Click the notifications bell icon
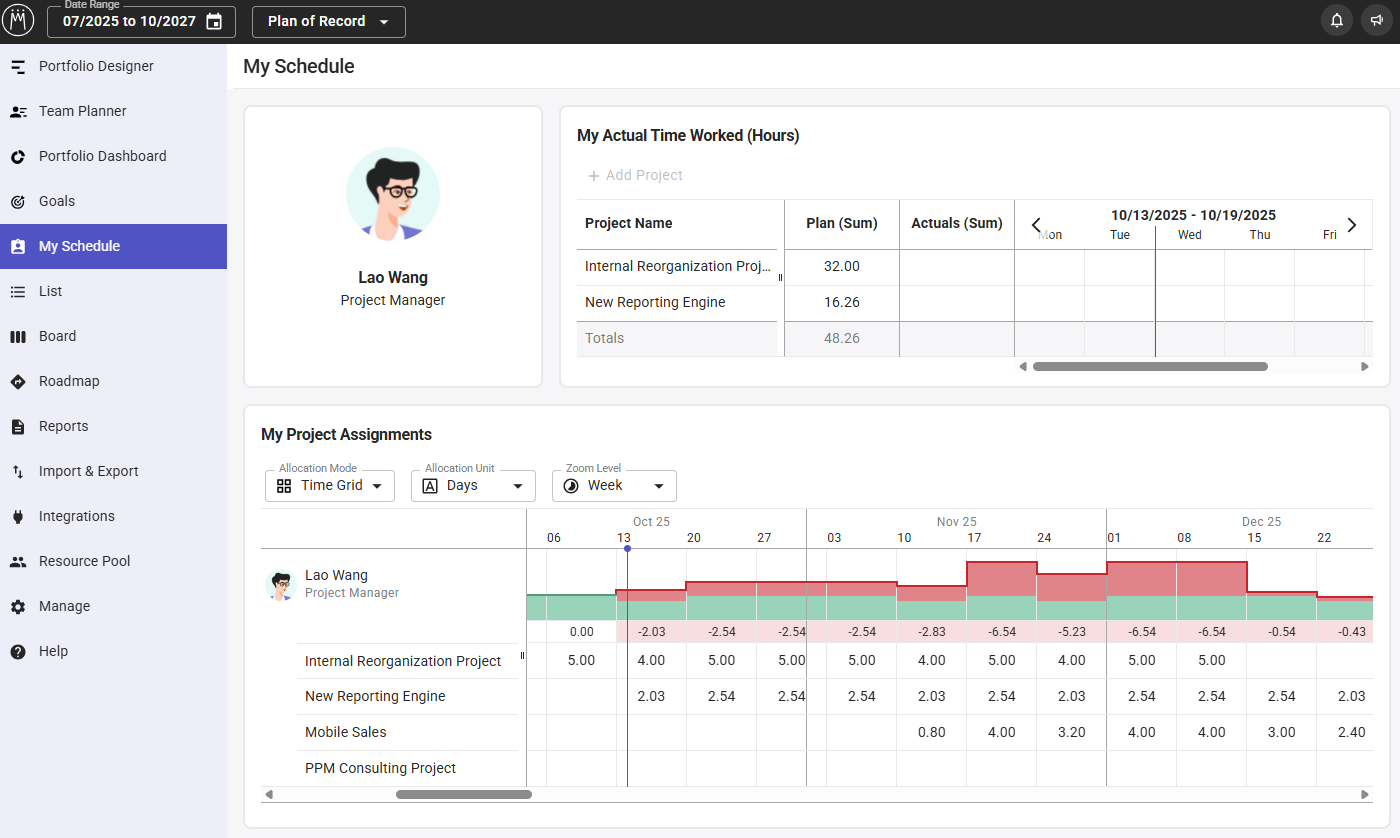 tap(1336, 21)
